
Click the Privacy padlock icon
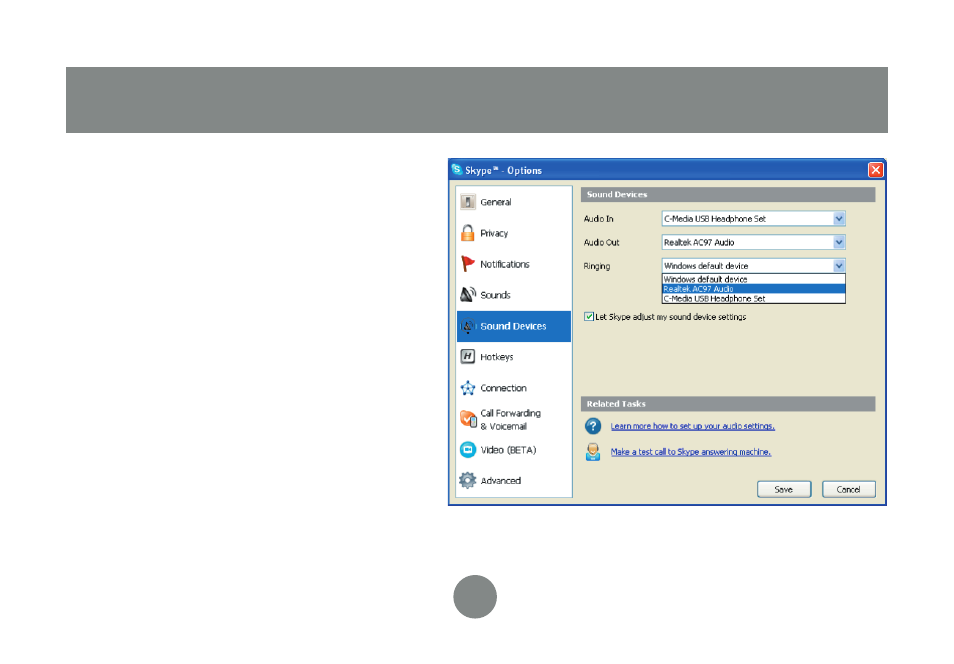click(x=467, y=233)
